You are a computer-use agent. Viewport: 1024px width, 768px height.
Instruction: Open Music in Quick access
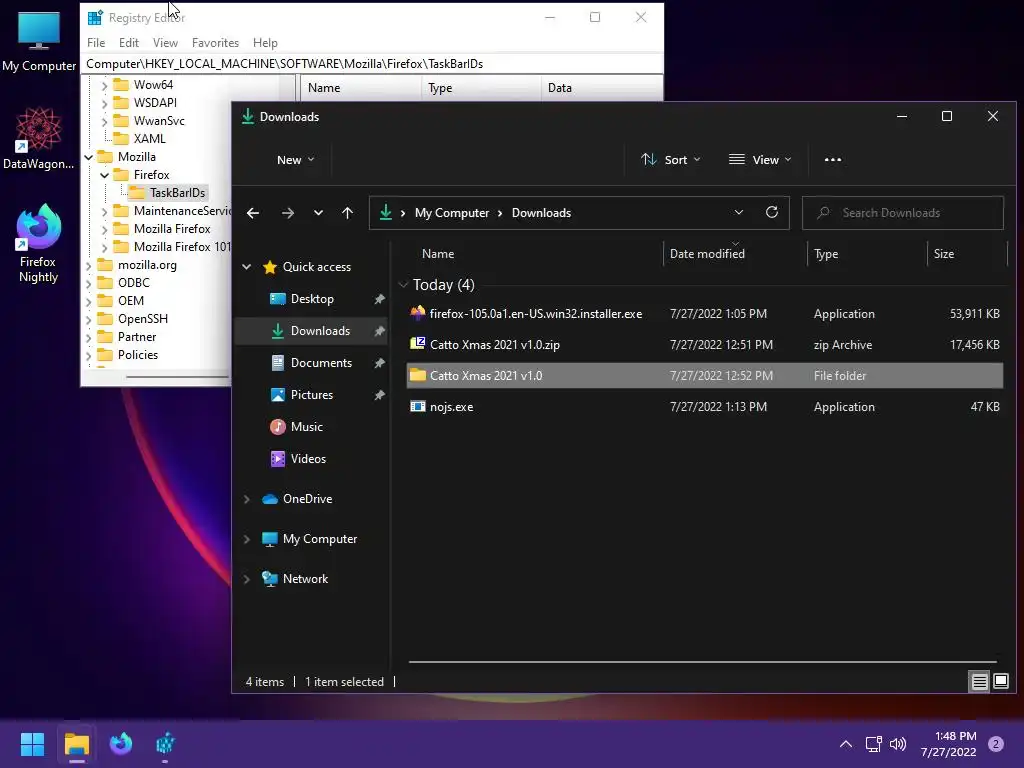[x=306, y=427]
